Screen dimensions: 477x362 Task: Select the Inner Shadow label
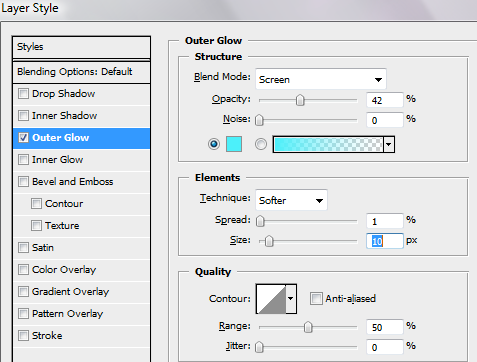pyautogui.click(x=65, y=116)
